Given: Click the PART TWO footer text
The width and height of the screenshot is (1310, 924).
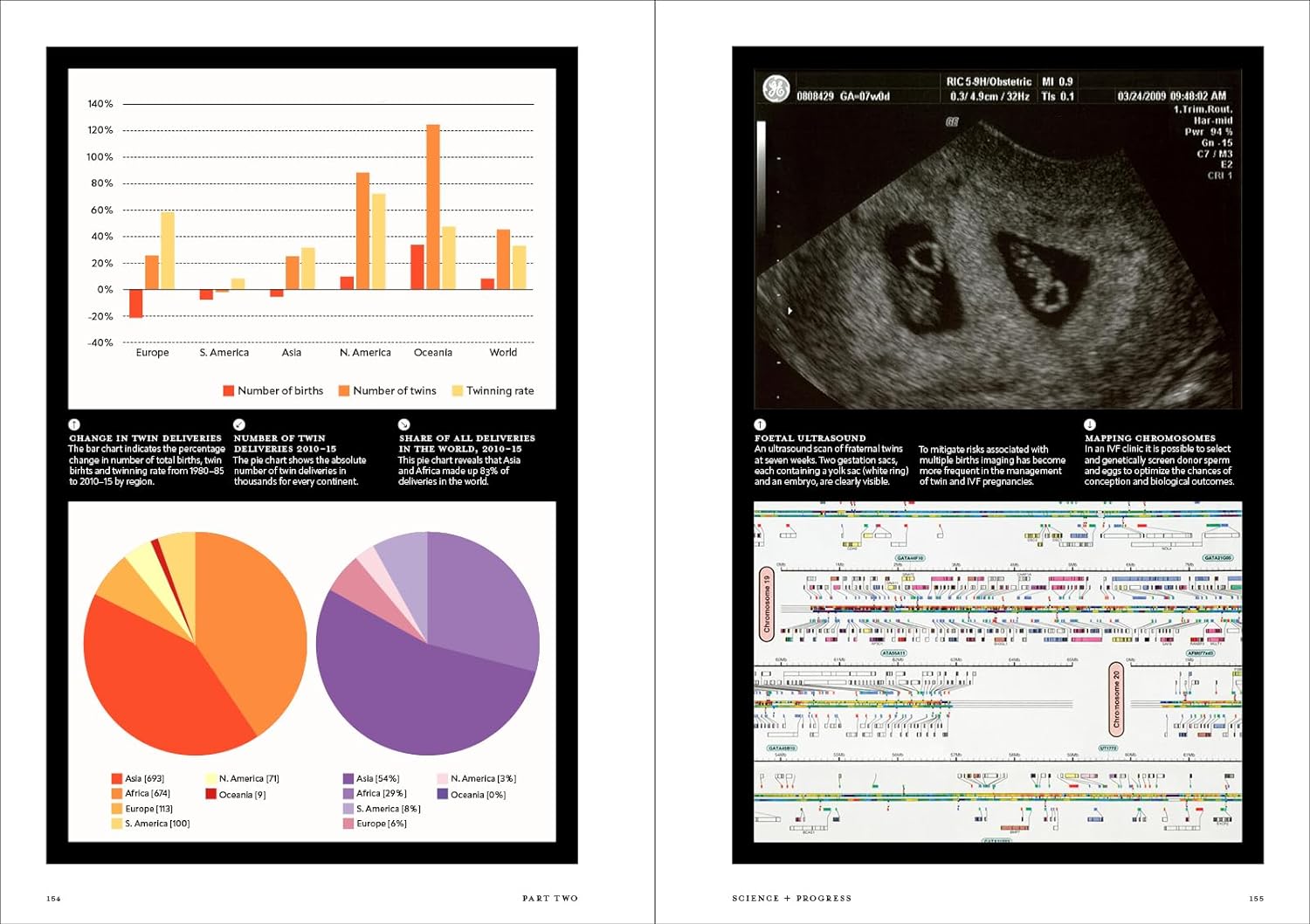Looking at the screenshot, I should point(549,898).
